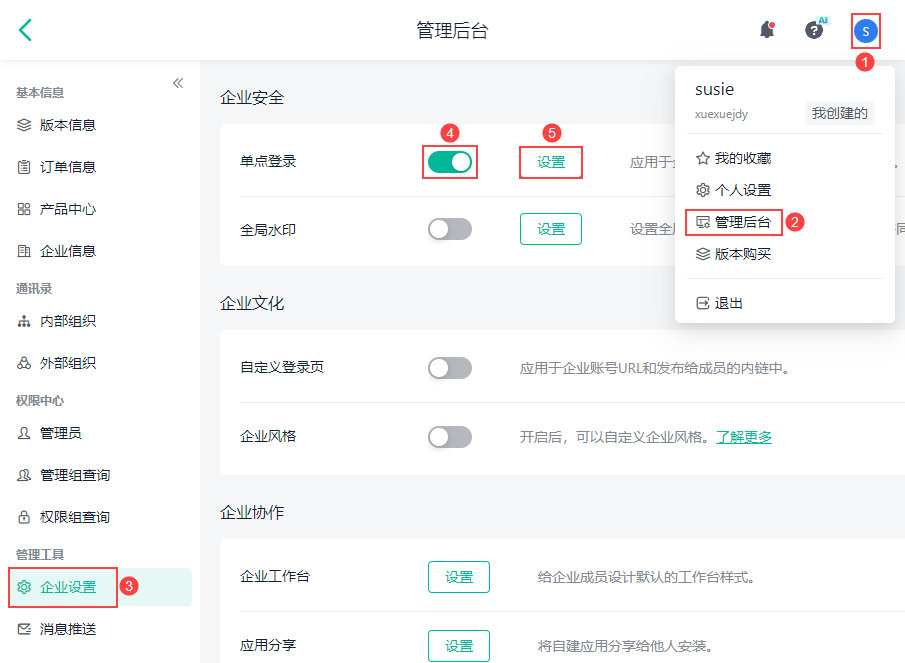This screenshot has width=905, height=663.
Task: Open 产品中心 in the sidebar
Action: click(68, 209)
